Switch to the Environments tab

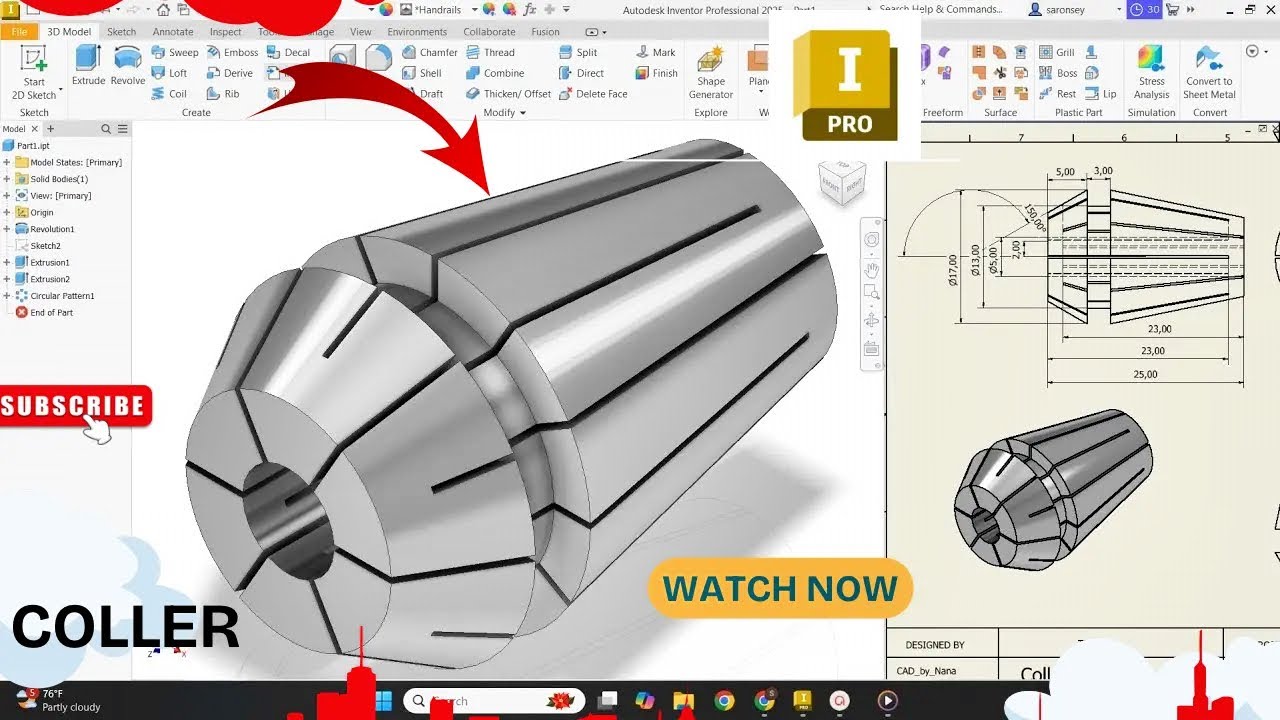(x=417, y=31)
